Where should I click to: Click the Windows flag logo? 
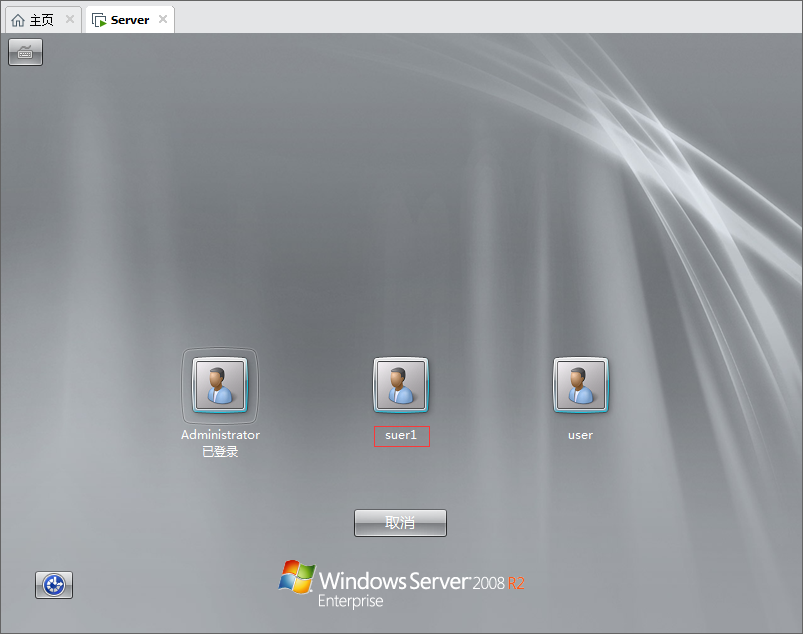tap(297, 578)
